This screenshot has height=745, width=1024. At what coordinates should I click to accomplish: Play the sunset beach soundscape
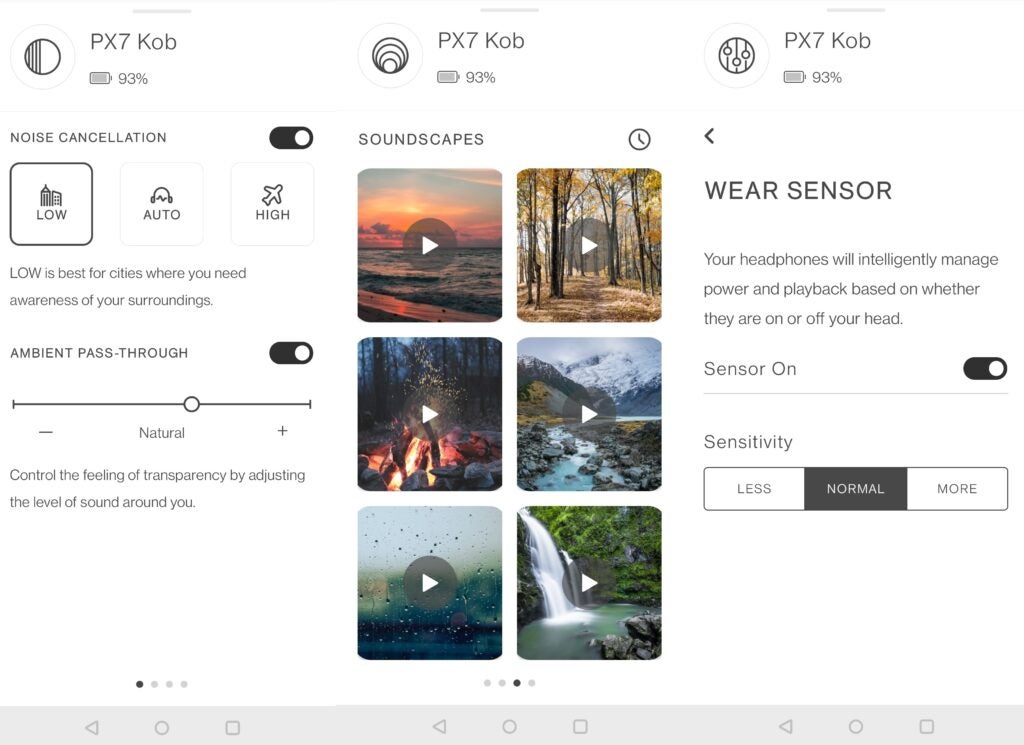pyautogui.click(x=430, y=246)
